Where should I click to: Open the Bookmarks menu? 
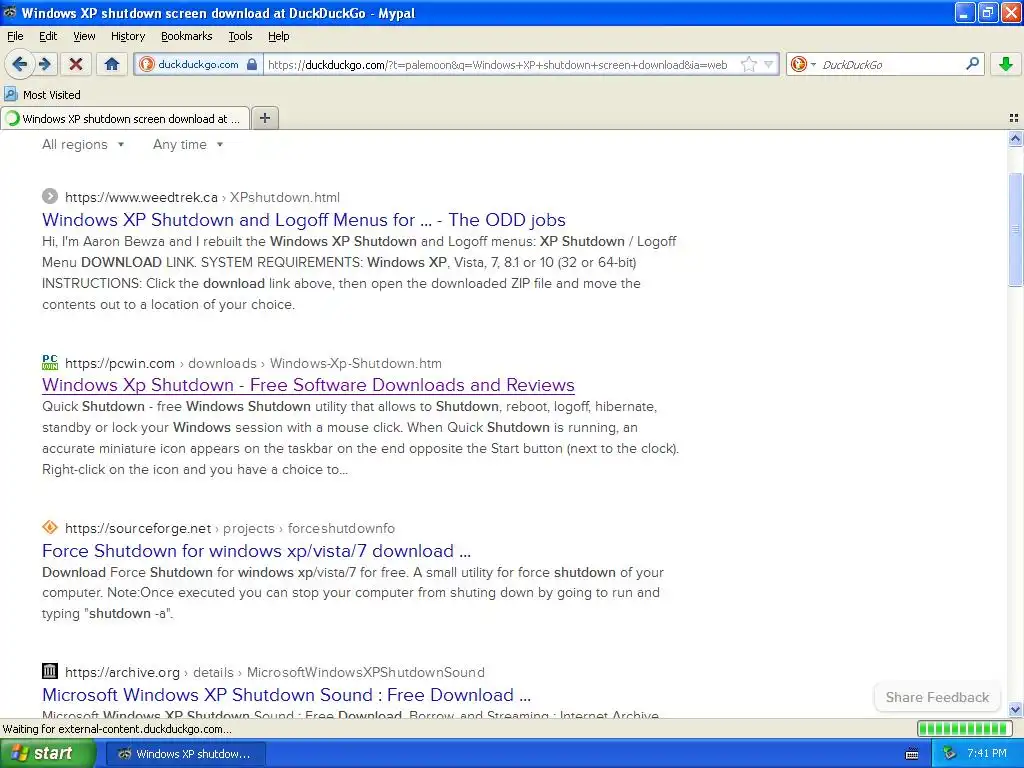pos(186,36)
